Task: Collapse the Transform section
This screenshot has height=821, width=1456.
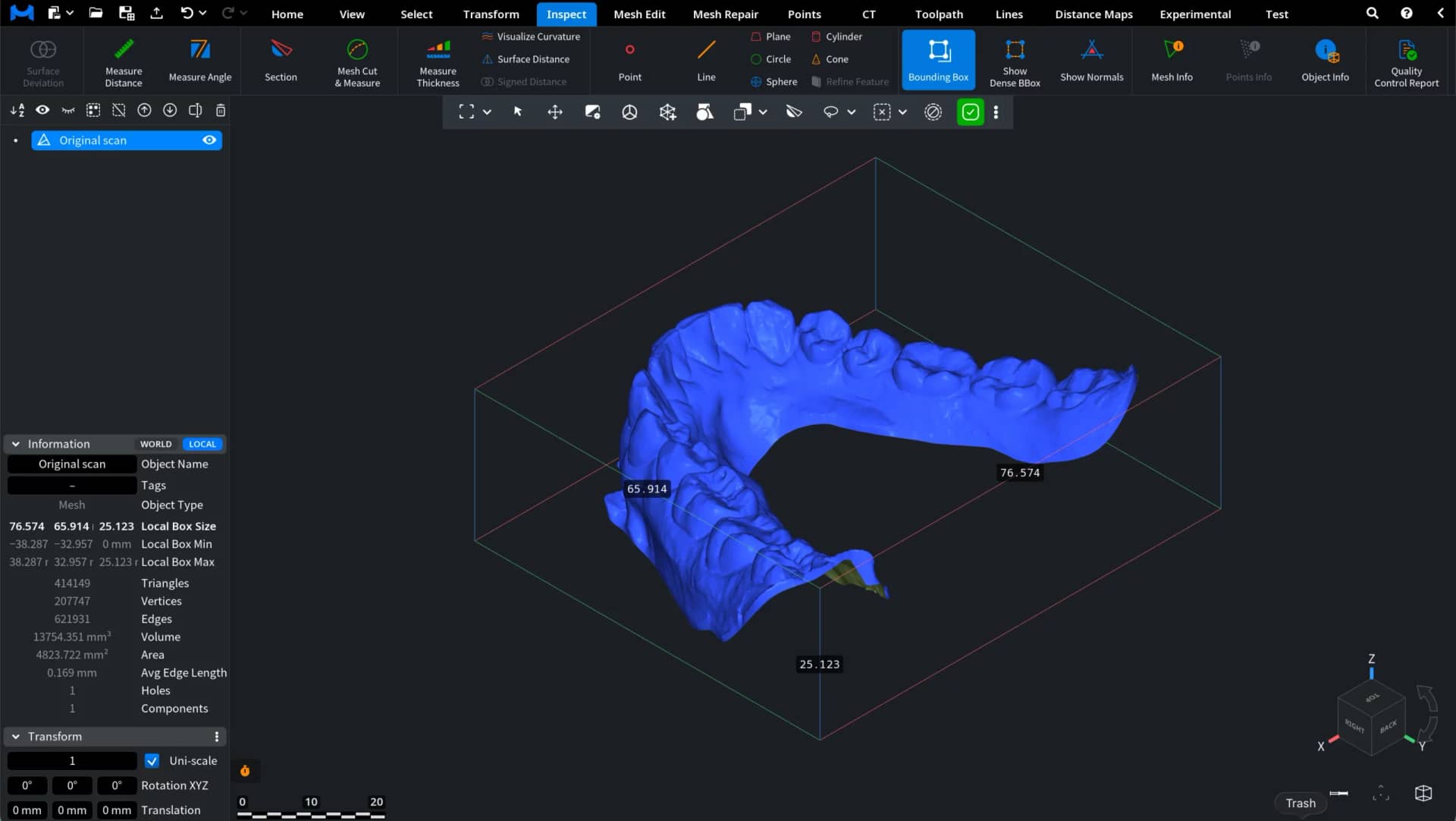Action: point(15,737)
